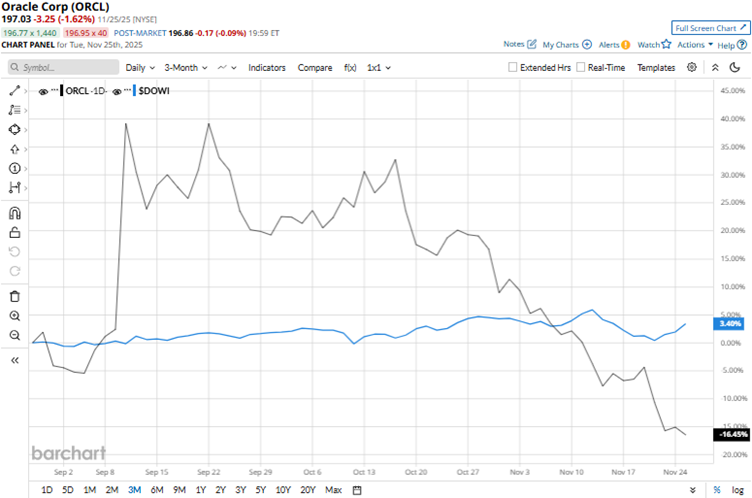
Task: Open the Indicators menu
Action: [x=267, y=68]
